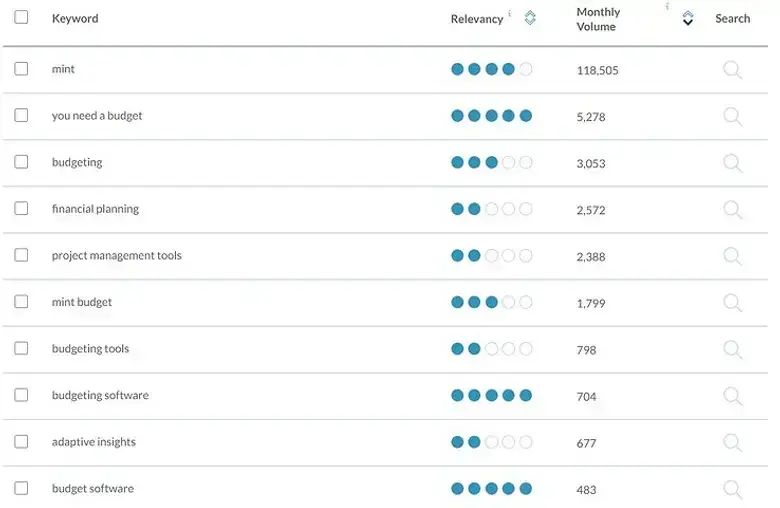Click the you need a budget keyword
Screen dimensions: 780x508
coord(97,116)
